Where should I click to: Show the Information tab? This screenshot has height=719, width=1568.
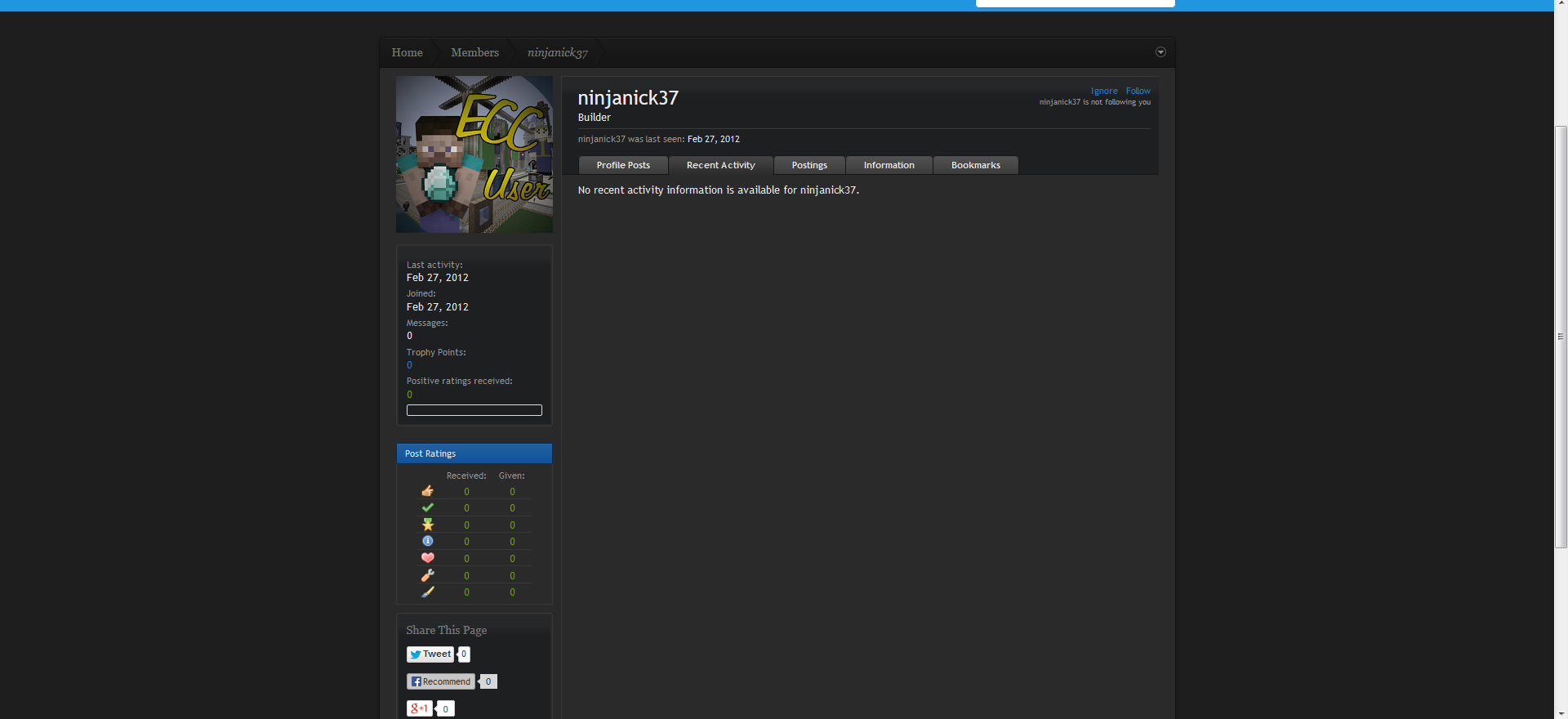coord(889,165)
